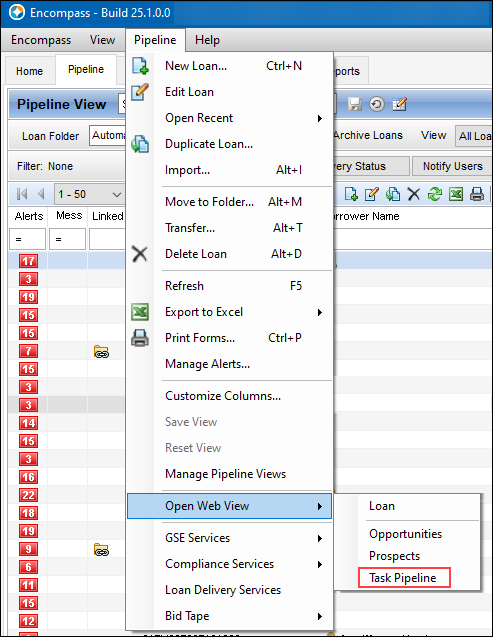Click the toolbar Export to Excel icon

(x=456, y=194)
